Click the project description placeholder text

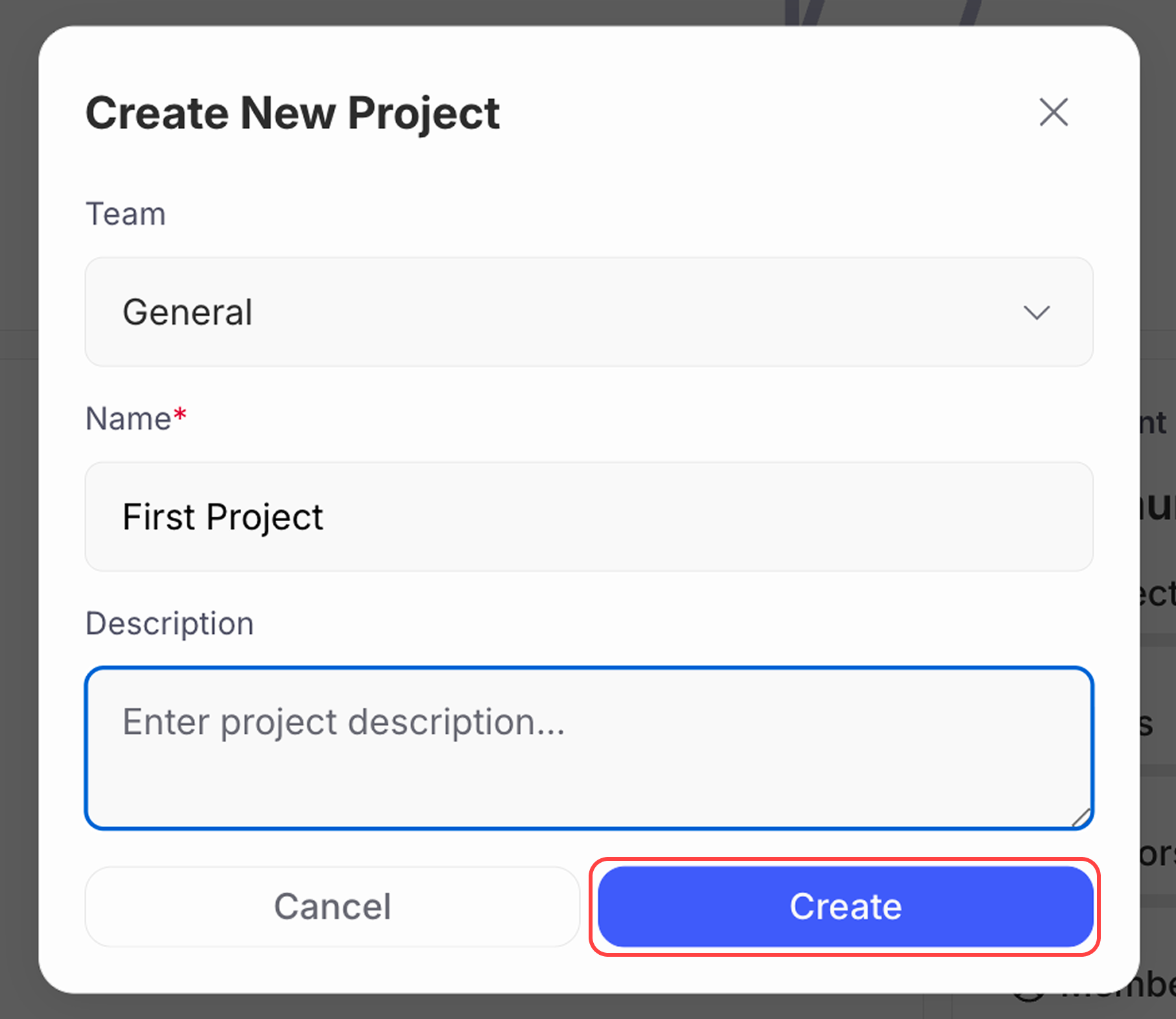[342, 723]
